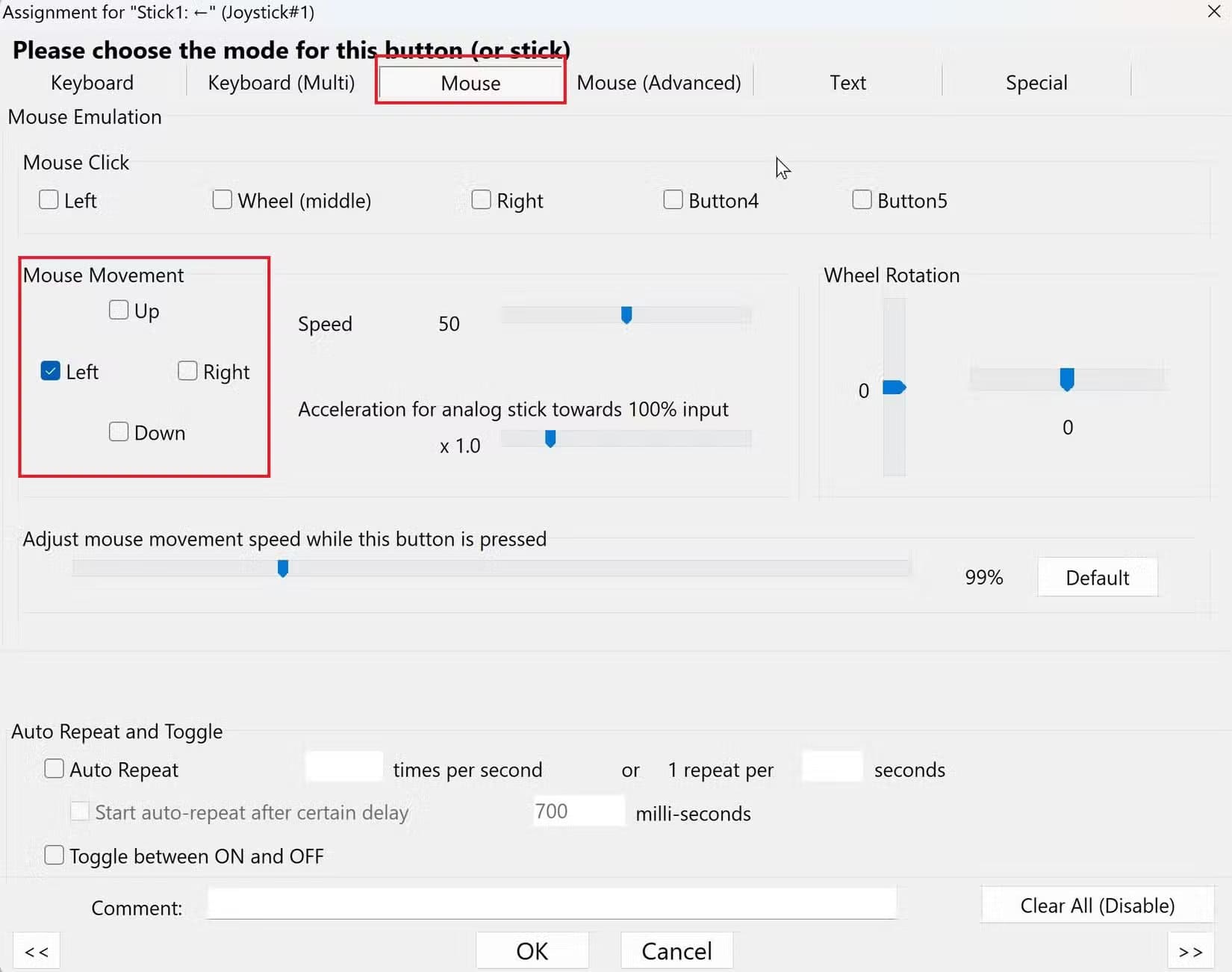1232x972 pixels.
Task: Open the Special tab
Action: tap(1036, 82)
